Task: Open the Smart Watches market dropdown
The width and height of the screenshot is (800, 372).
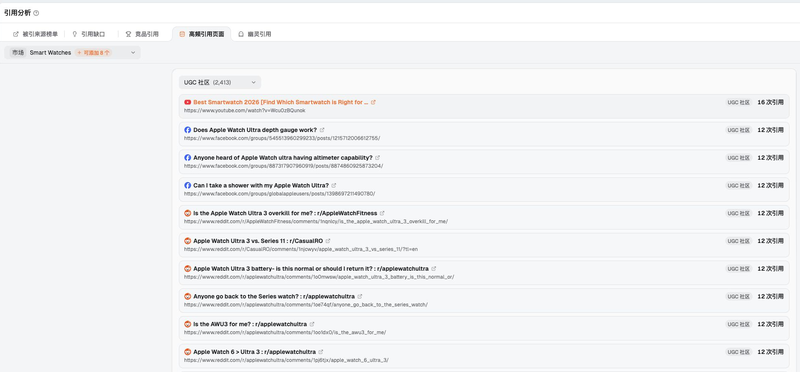Action: coord(72,53)
